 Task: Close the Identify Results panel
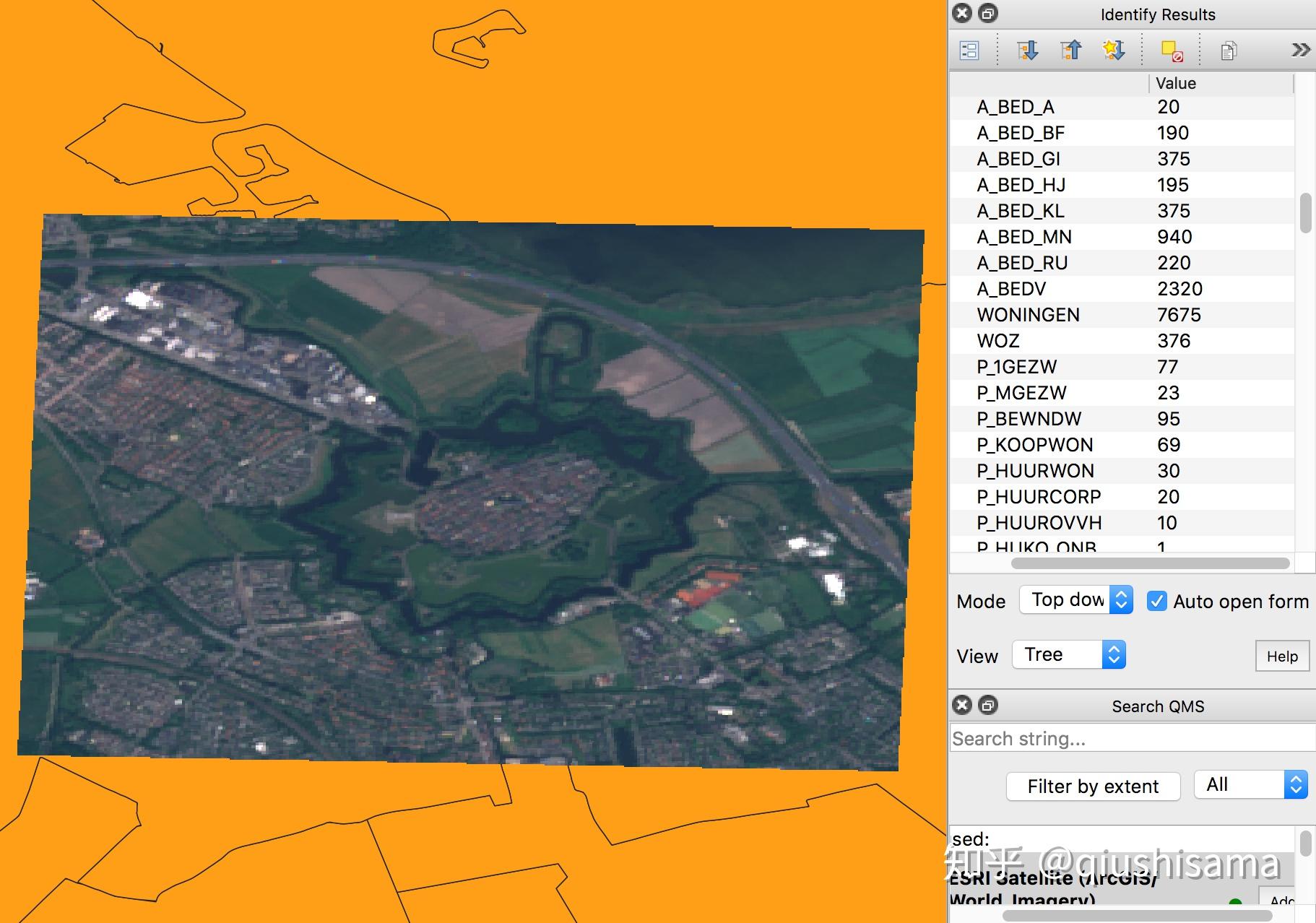tap(962, 13)
